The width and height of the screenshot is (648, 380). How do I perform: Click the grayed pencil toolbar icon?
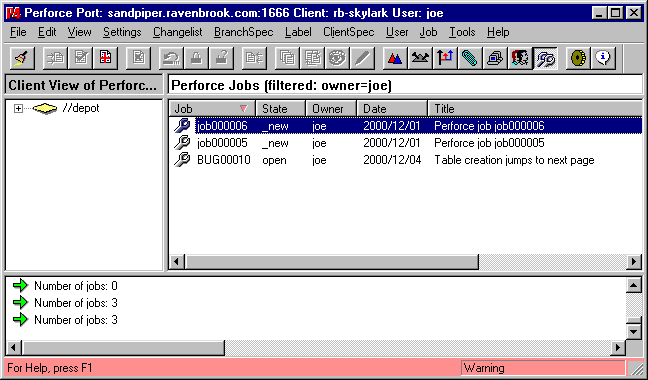pos(362,58)
